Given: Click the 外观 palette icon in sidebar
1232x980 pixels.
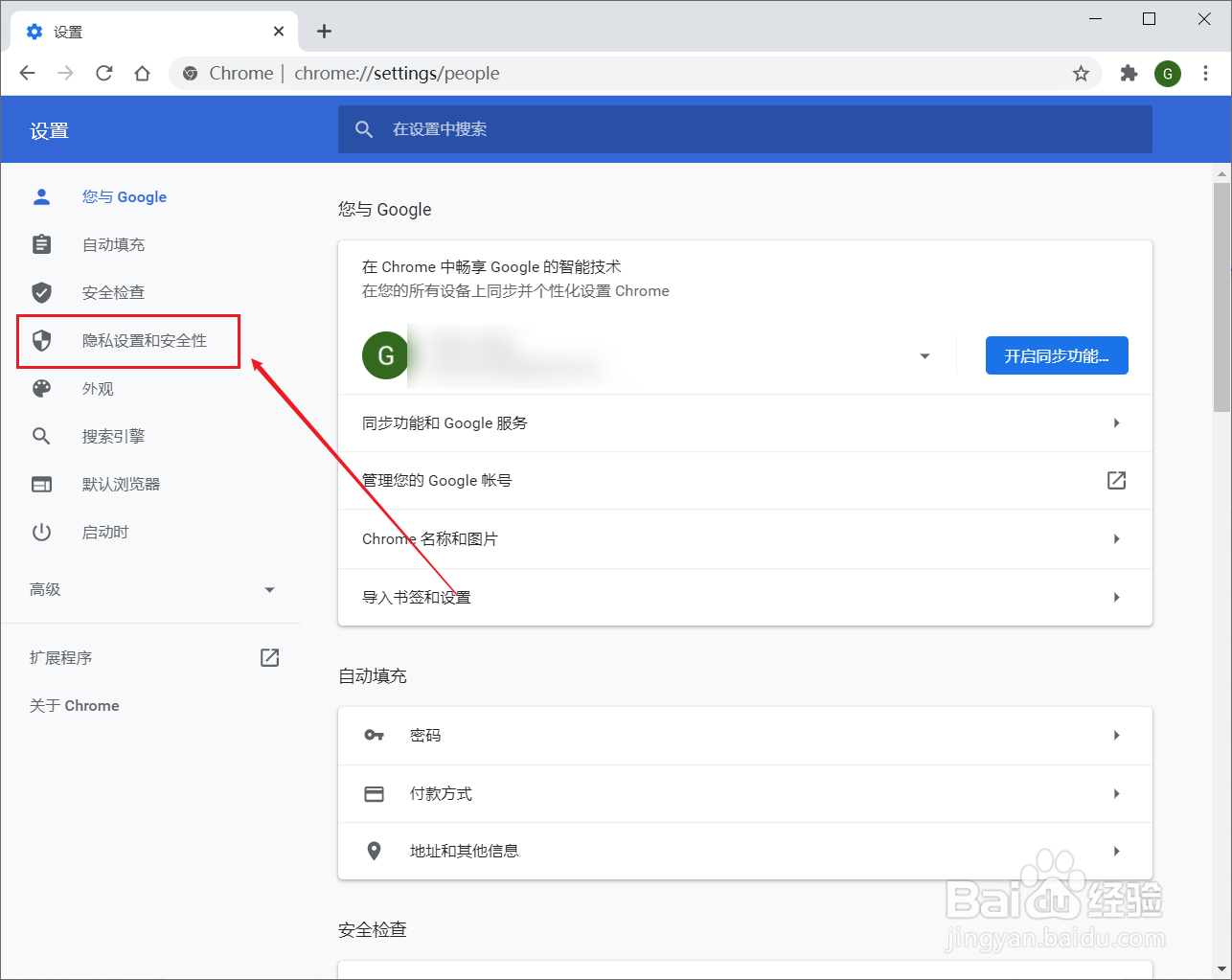Looking at the screenshot, I should (x=41, y=388).
